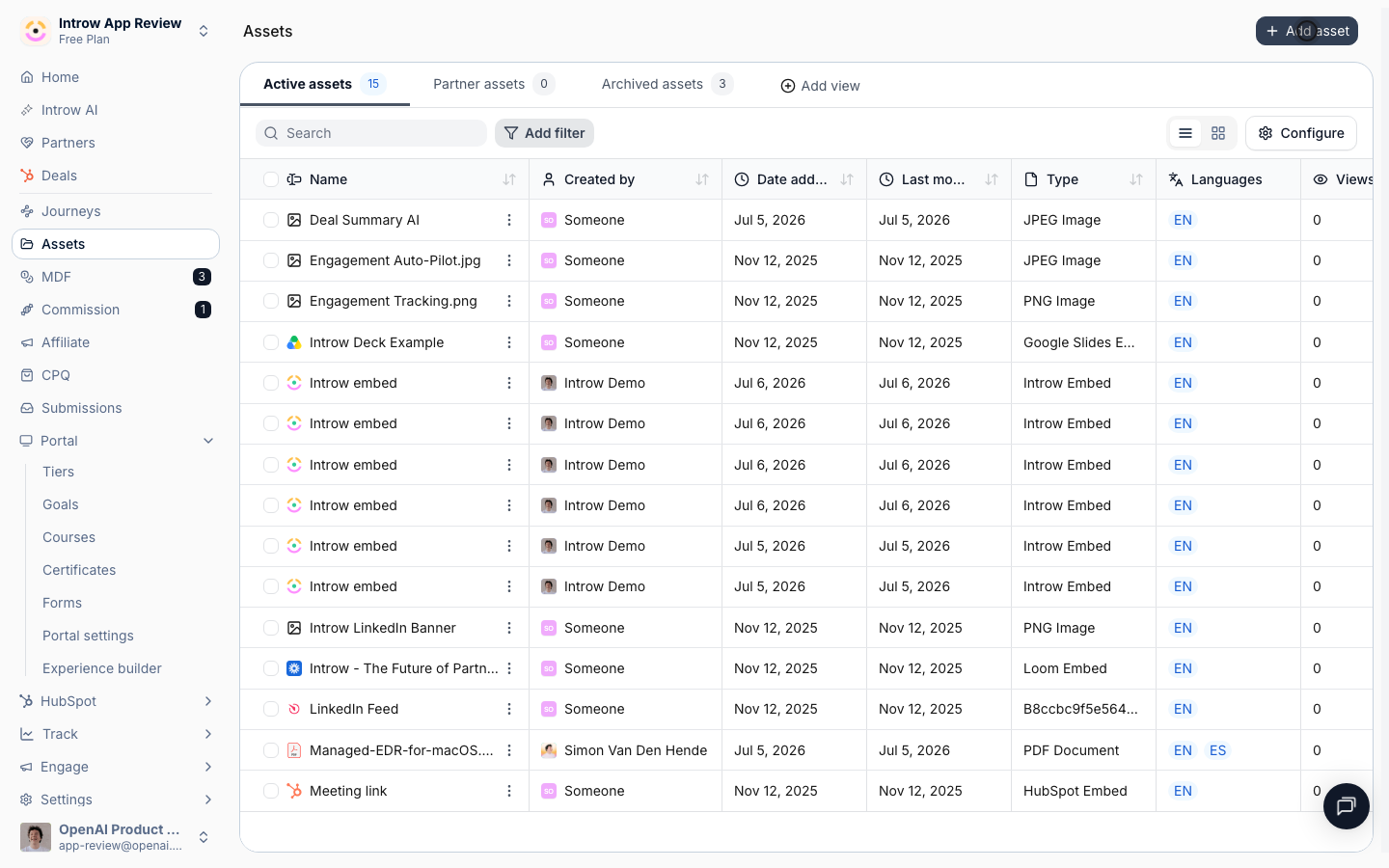
Task: Open three-dot menu for Meeting link
Action: tap(509, 791)
